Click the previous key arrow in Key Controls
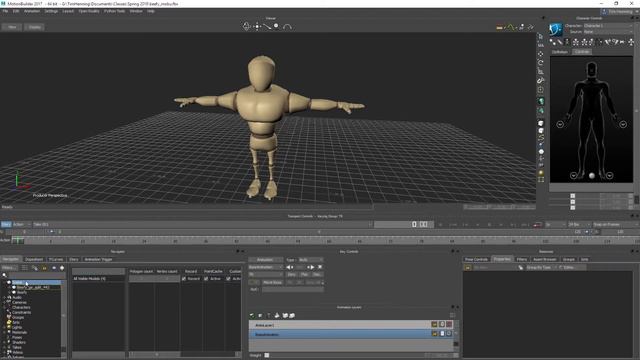Screen dimensions: 640x360 pos(289,267)
